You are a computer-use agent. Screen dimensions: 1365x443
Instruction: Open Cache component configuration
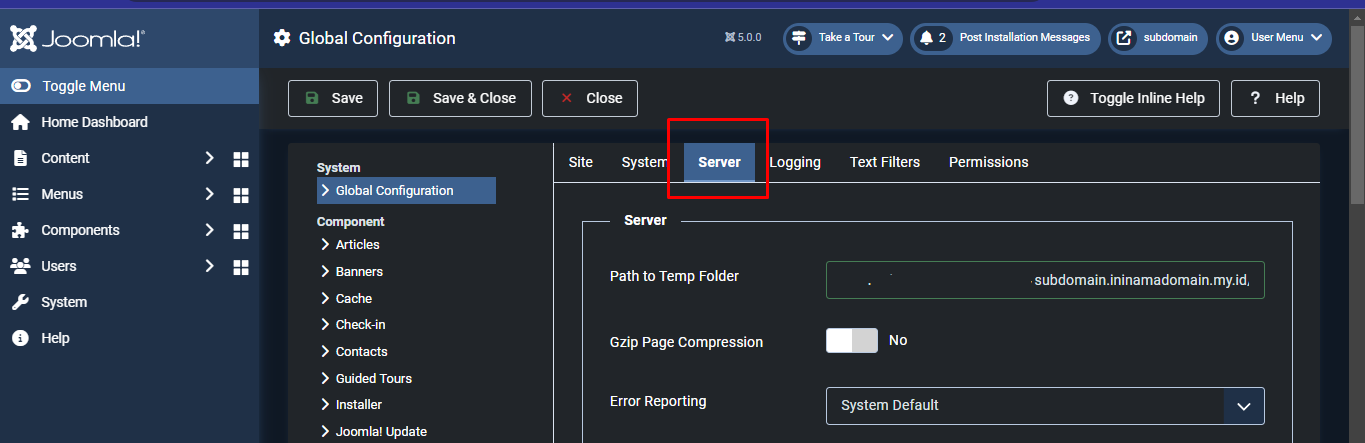[354, 298]
